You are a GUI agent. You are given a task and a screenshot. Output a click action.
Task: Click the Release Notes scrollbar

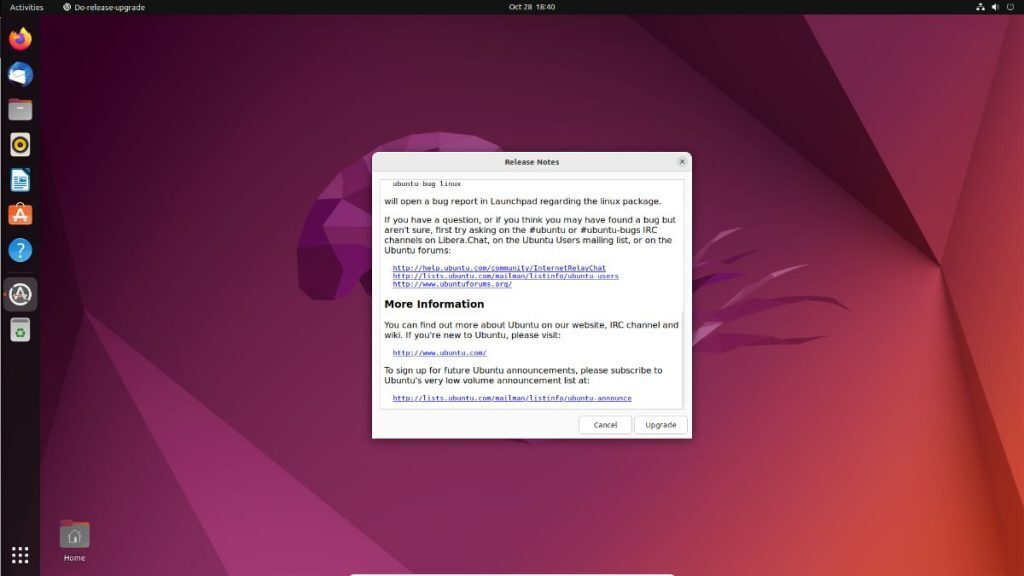[x=682, y=290]
